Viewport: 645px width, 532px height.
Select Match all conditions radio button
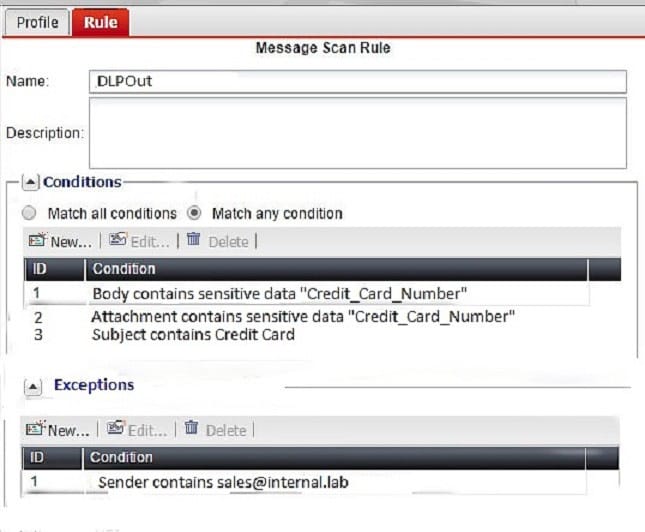point(29,213)
